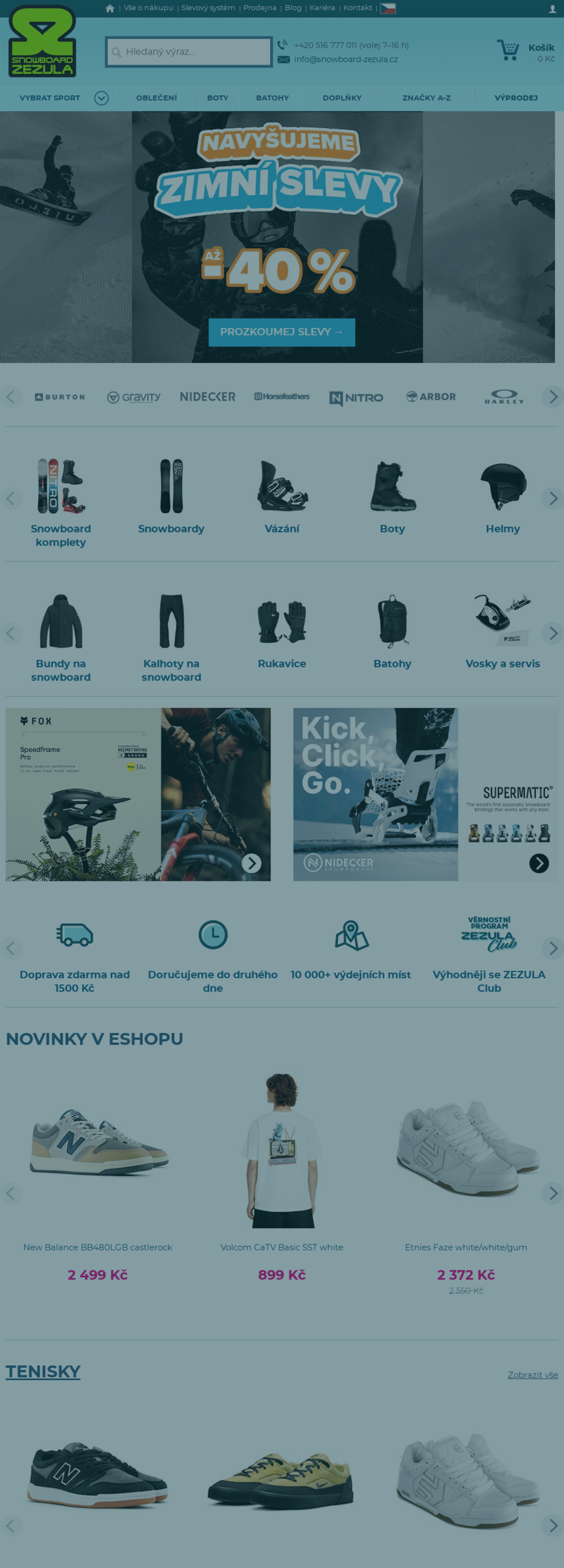This screenshot has height=1568, width=564.
Task: Open the home icon in top bar
Action: pos(110,8)
